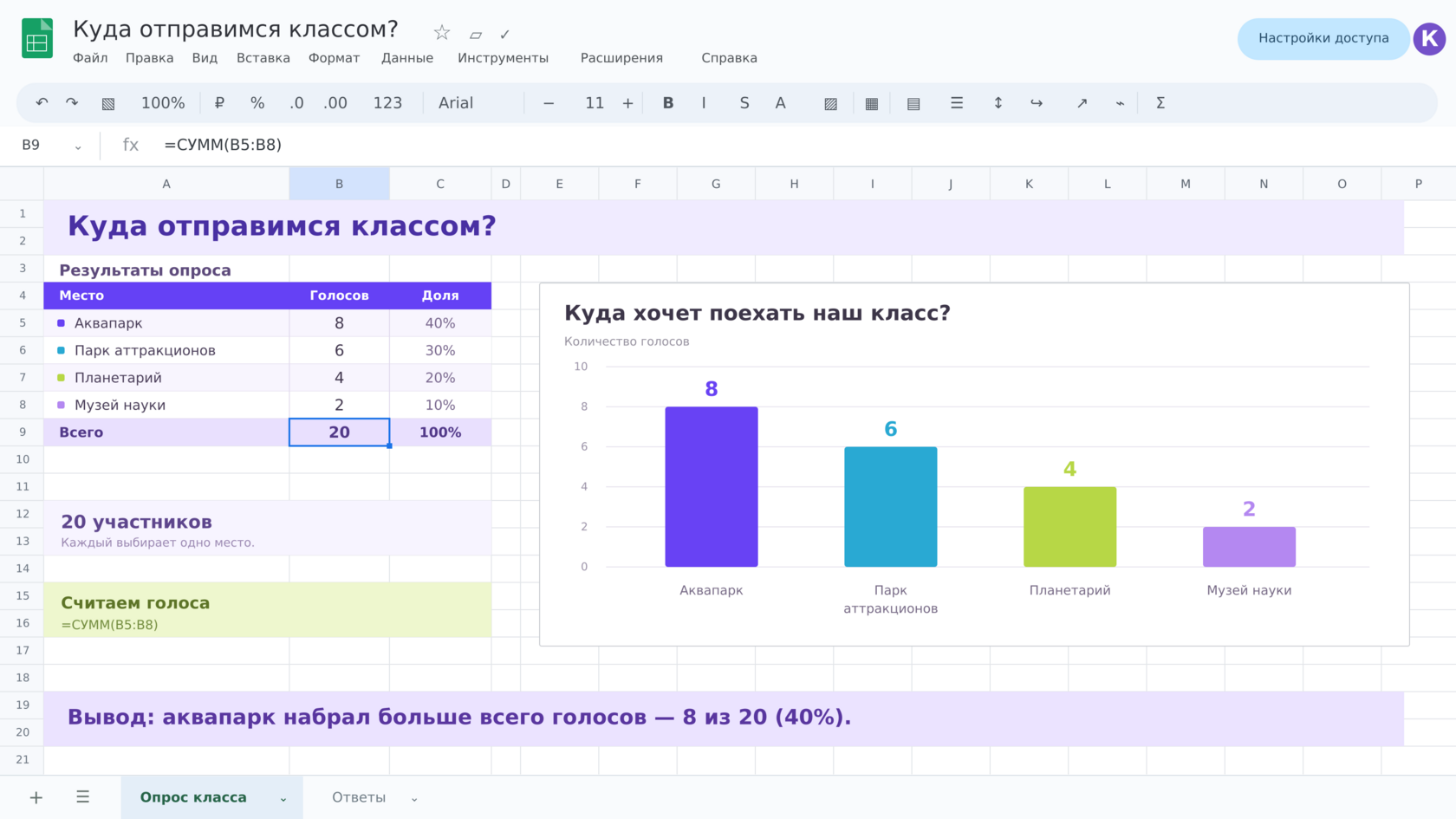Open the Инструменты menu
The width and height of the screenshot is (1456, 819).
pos(504,58)
